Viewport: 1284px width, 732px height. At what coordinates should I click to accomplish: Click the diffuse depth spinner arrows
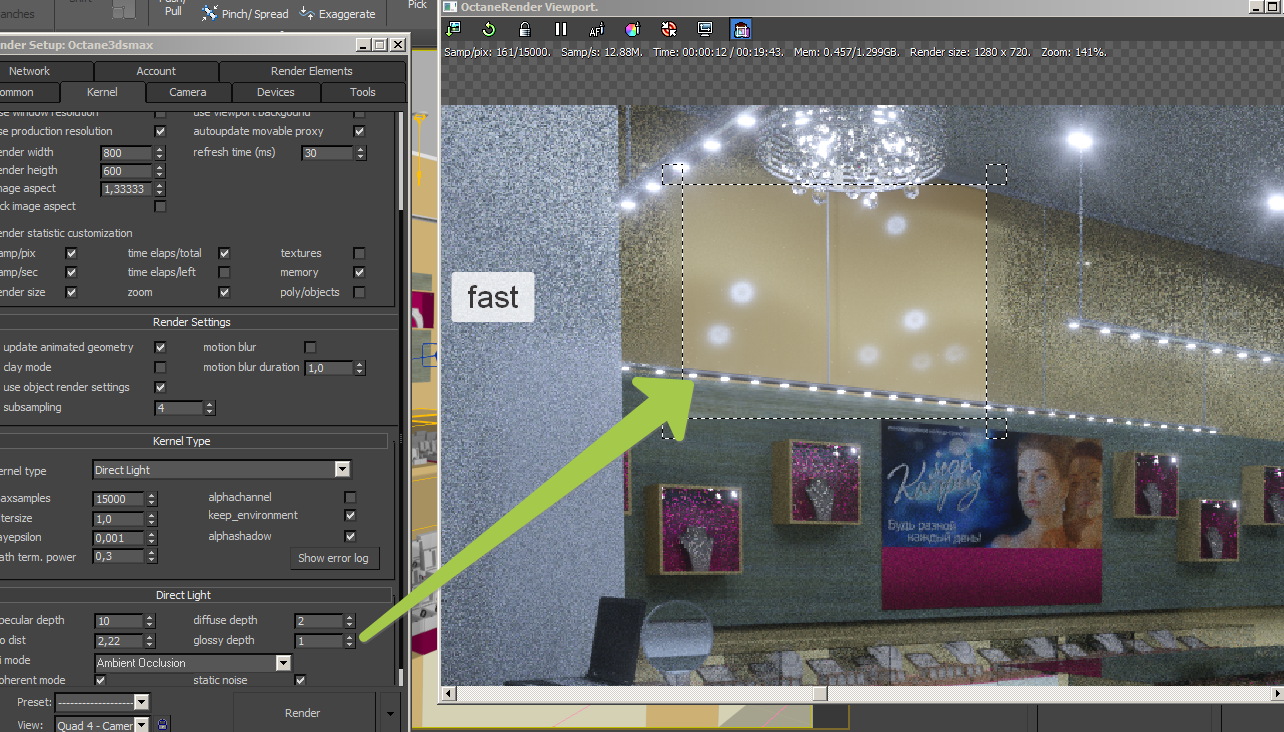click(349, 621)
